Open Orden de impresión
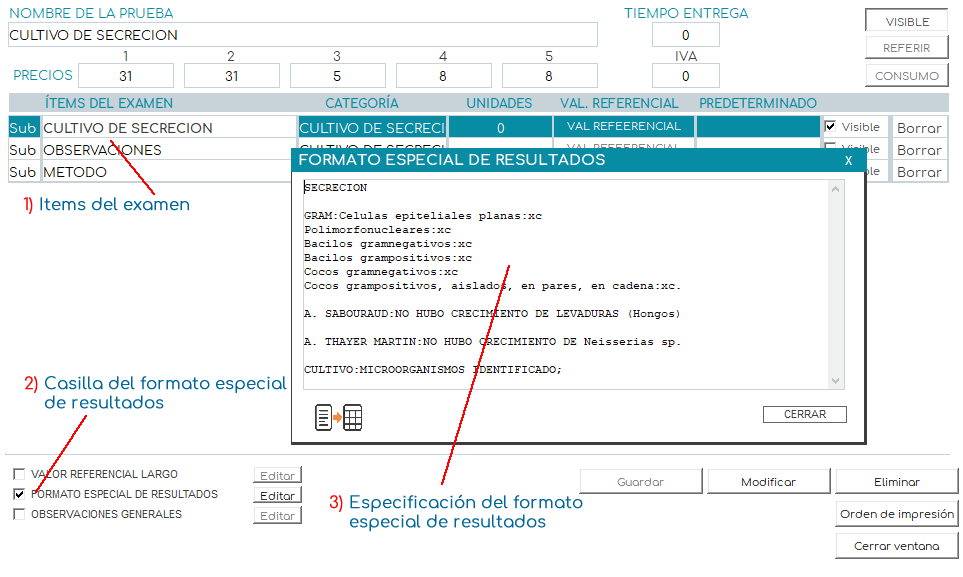The width and height of the screenshot is (963, 577). 897,514
